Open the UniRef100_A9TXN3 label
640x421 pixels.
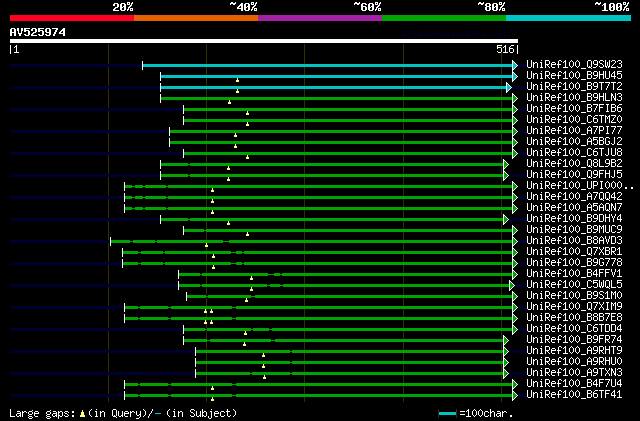[x=574, y=373]
